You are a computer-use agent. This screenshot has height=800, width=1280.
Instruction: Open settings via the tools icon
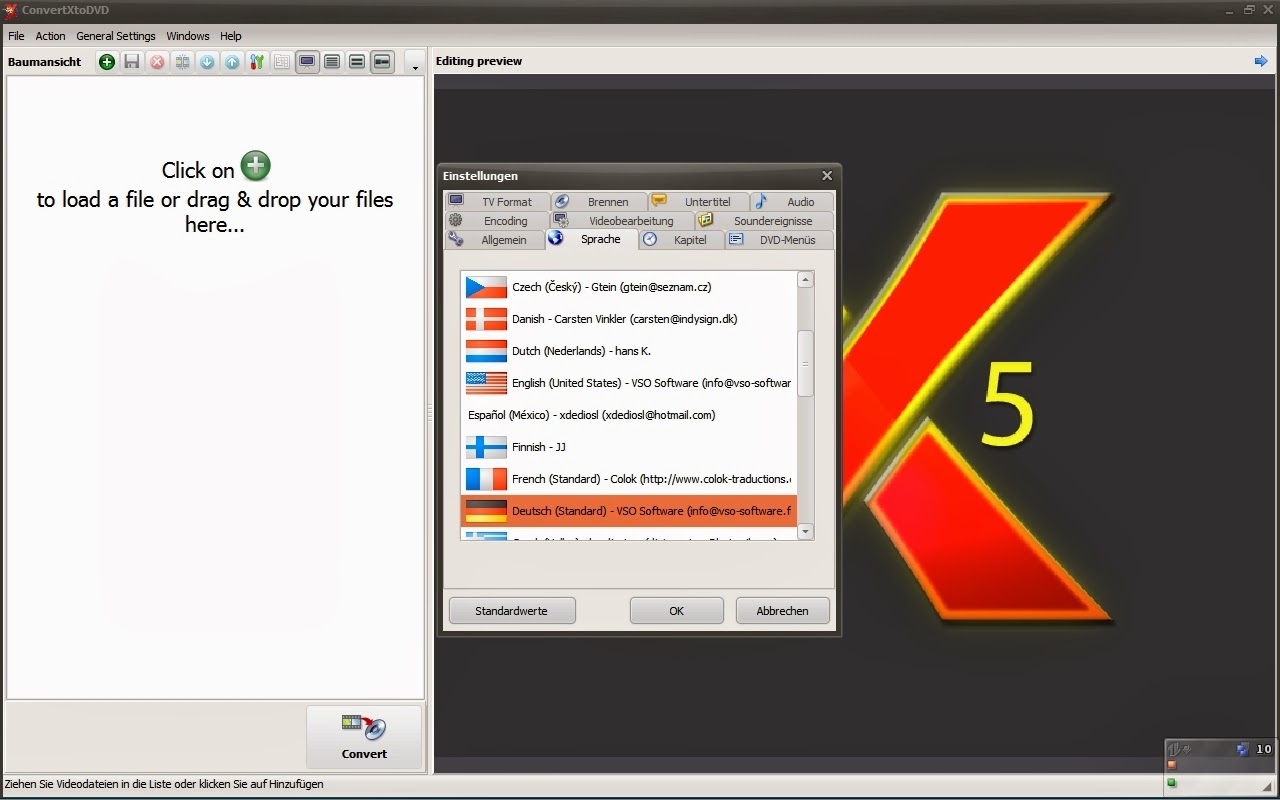click(x=257, y=62)
